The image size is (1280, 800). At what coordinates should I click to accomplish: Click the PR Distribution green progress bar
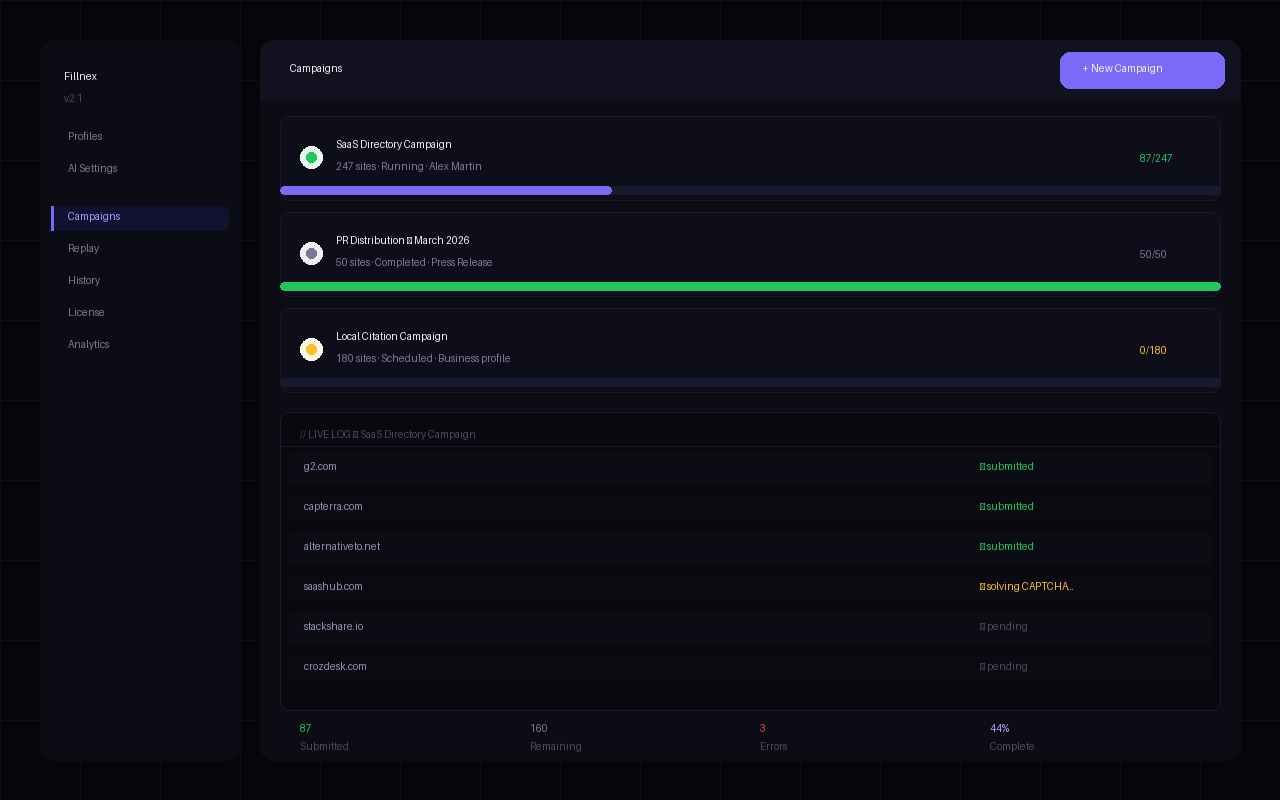(750, 286)
